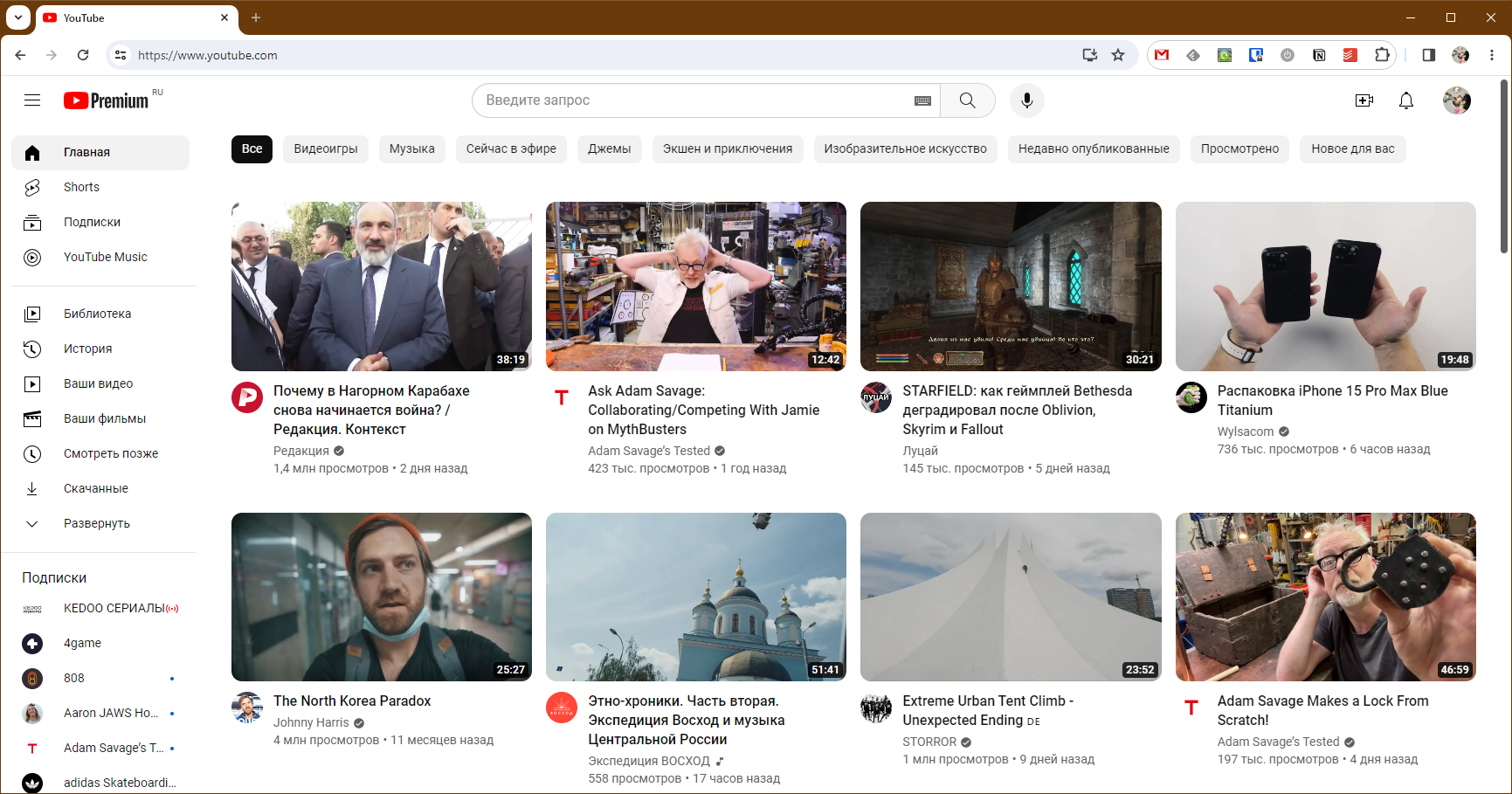Open Библиотека in the sidebar
The image size is (1512, 794).
[x=100, y=314]
